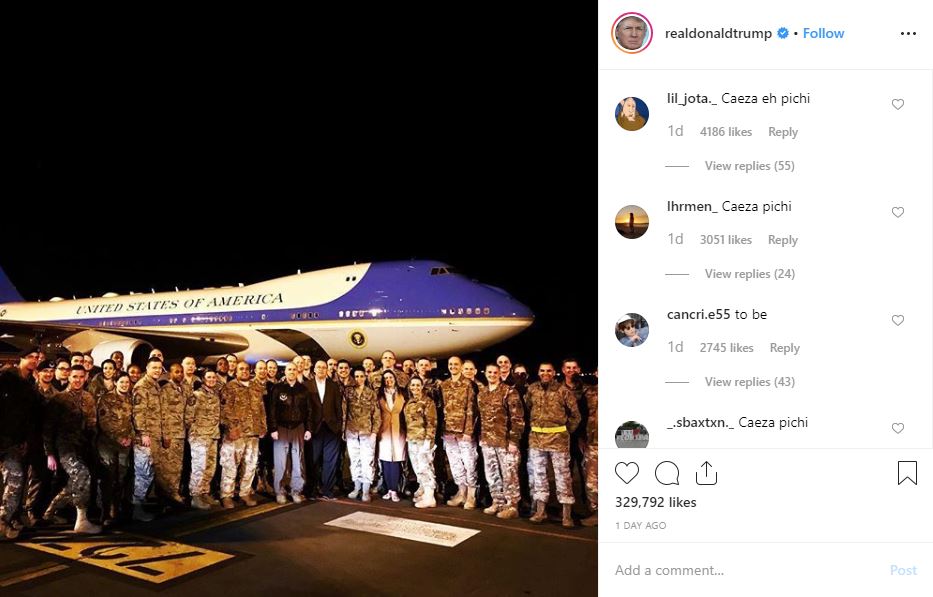
Task: Expand View replies (43)
Action: coord(749,382)
